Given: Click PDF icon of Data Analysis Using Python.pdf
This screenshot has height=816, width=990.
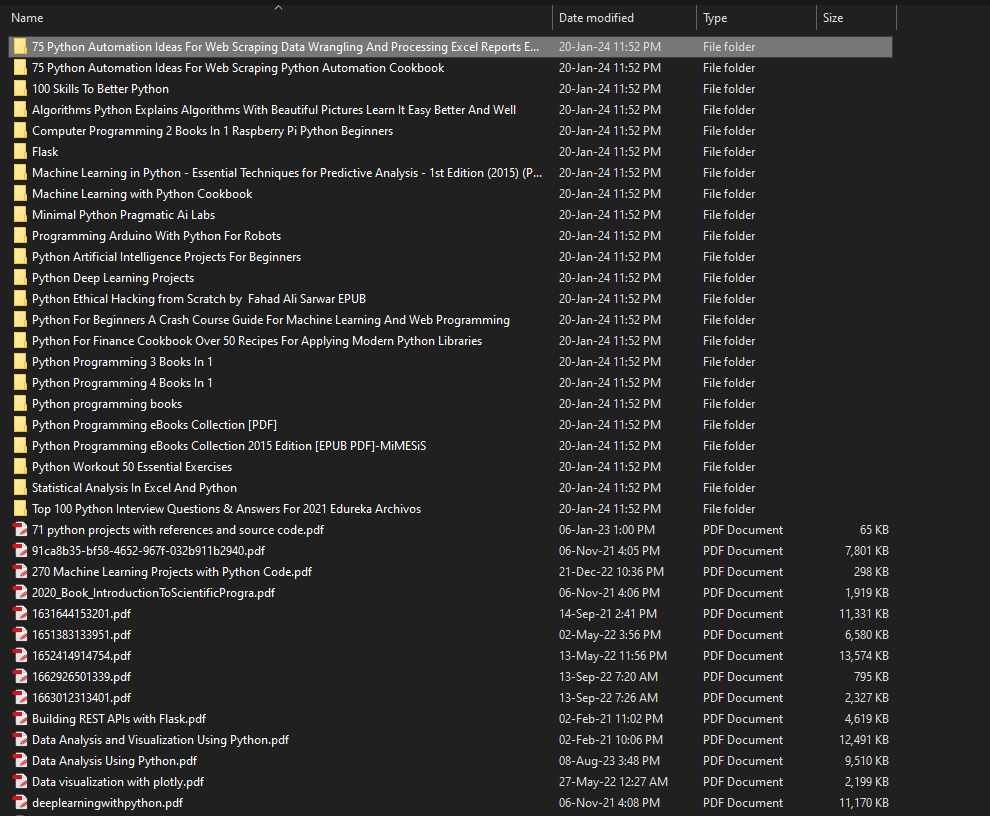Looking at the screenshot, I should pos(21,760).
